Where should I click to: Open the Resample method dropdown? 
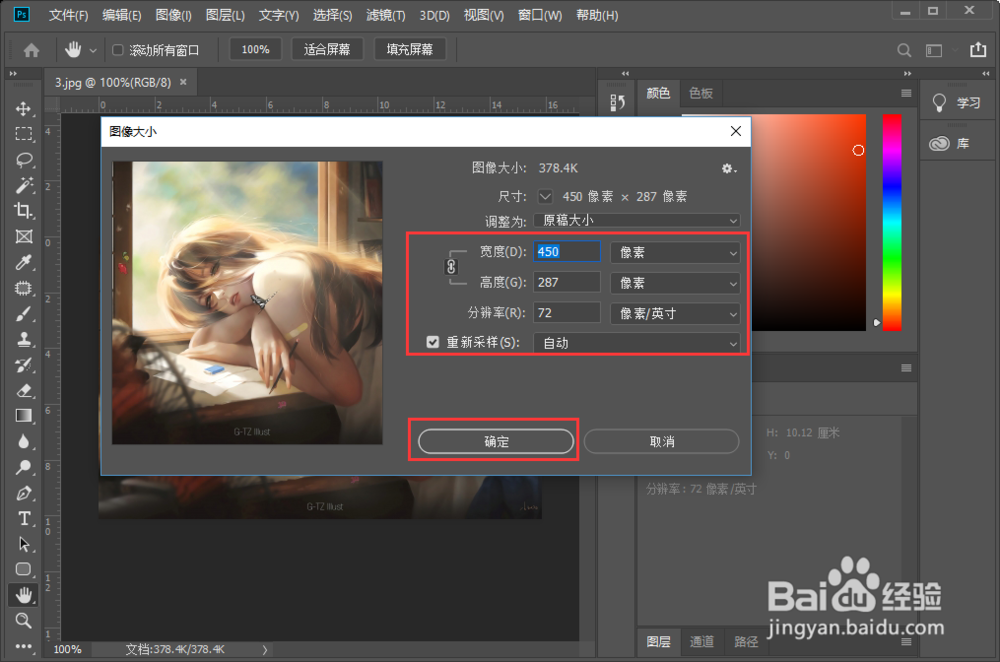coord(637,343)
